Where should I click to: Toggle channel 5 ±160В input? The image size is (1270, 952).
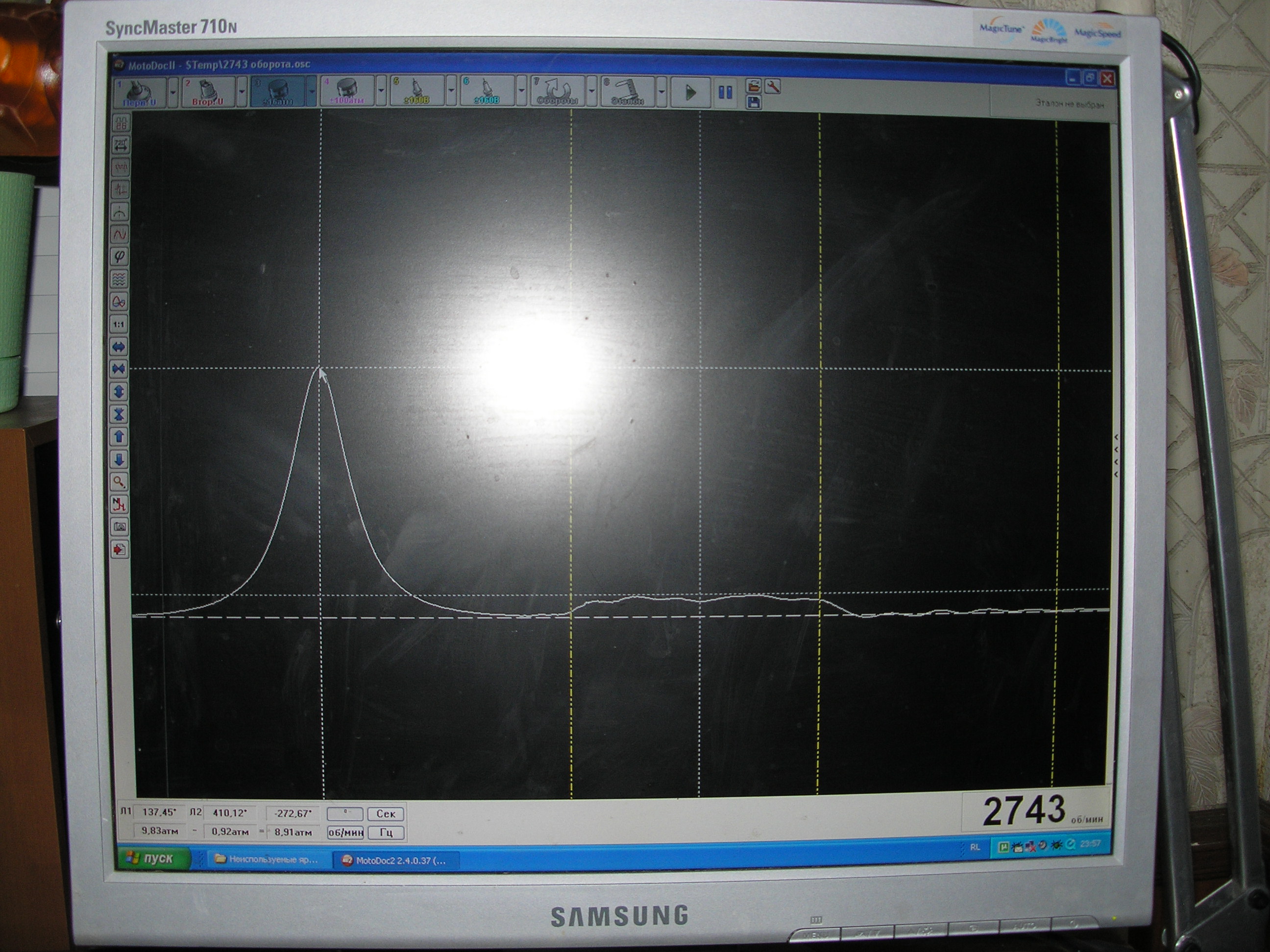tap(417, 92)
